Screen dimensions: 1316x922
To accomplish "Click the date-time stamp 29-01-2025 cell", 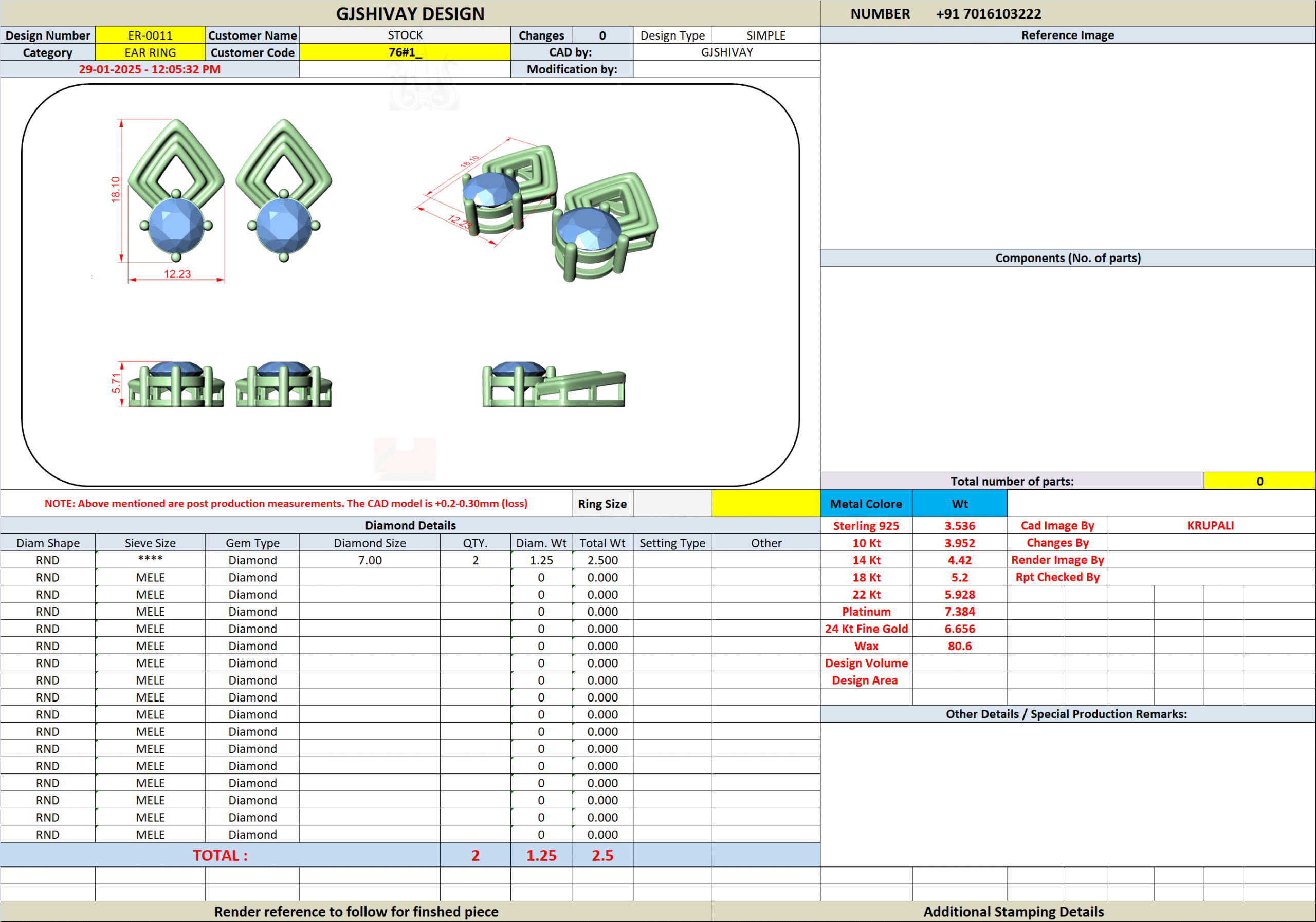I will pyautogui.click(x=150, y=69).
